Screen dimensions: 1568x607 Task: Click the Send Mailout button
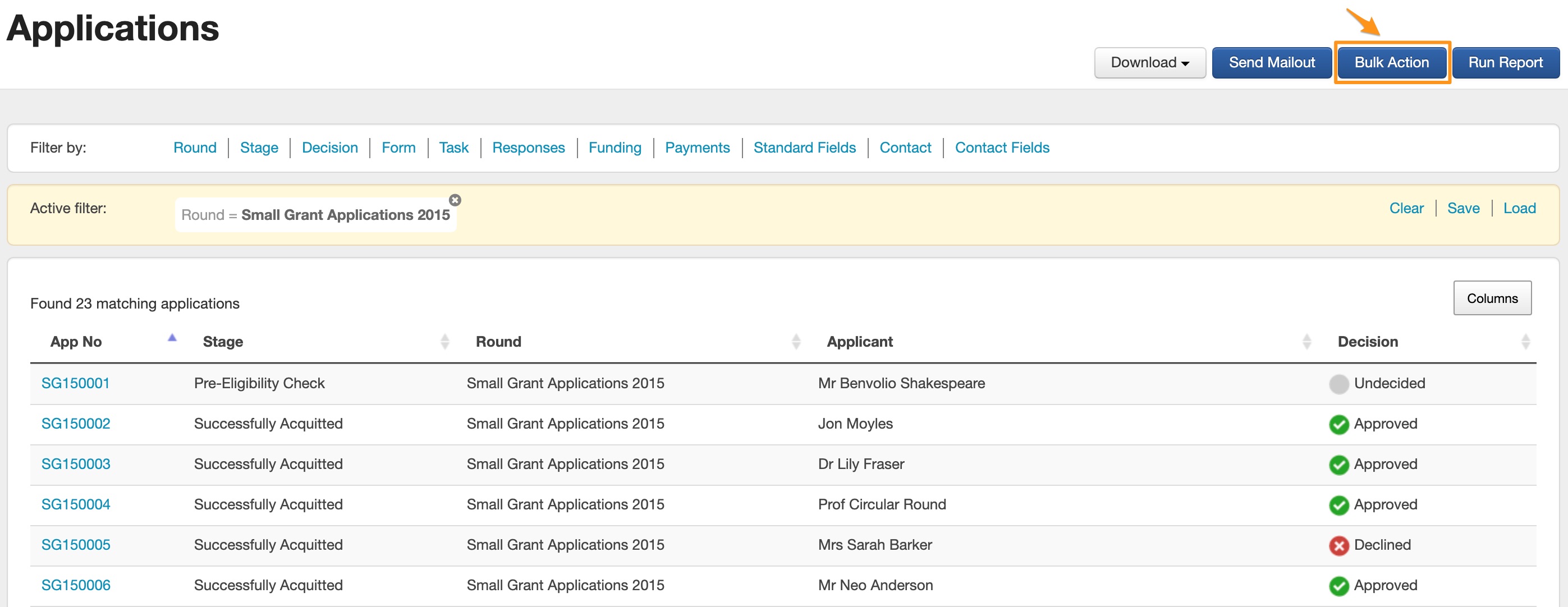(x=1271, y=63)
